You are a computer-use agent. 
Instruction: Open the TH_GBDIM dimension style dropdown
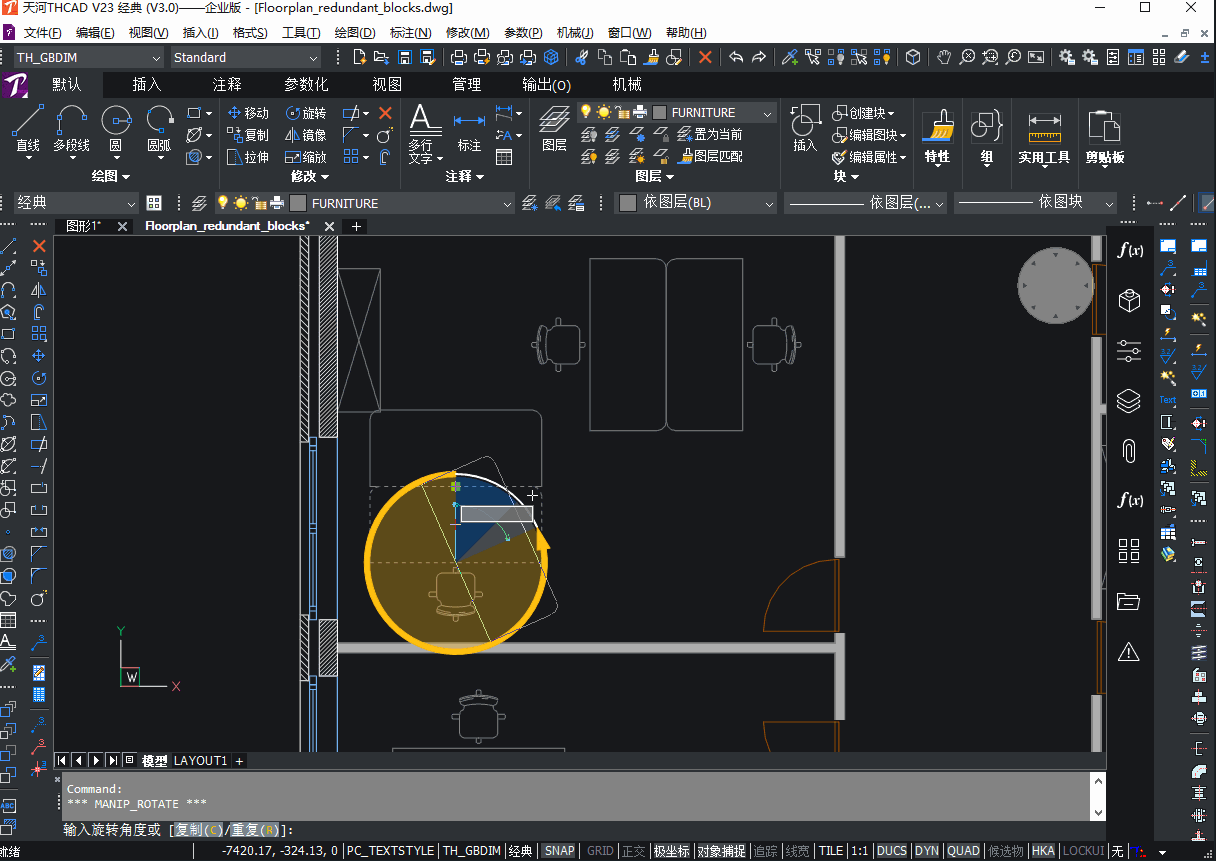(88, 58)
